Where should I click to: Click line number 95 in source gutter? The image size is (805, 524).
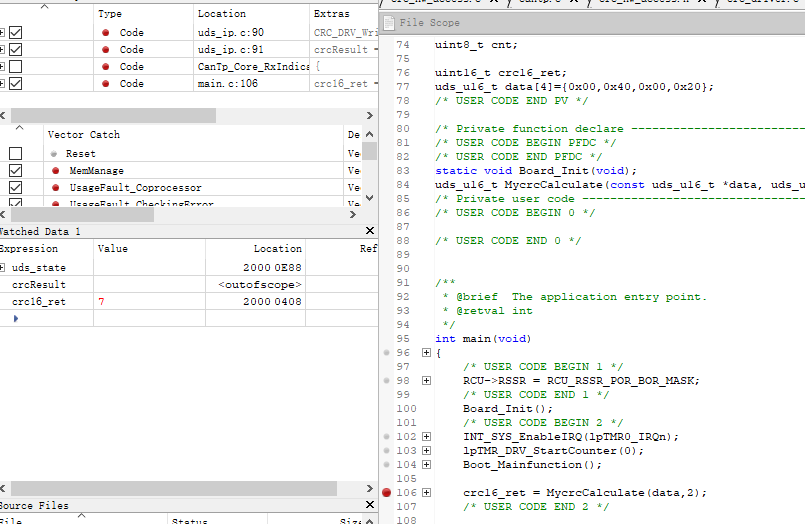coord(403,339)
